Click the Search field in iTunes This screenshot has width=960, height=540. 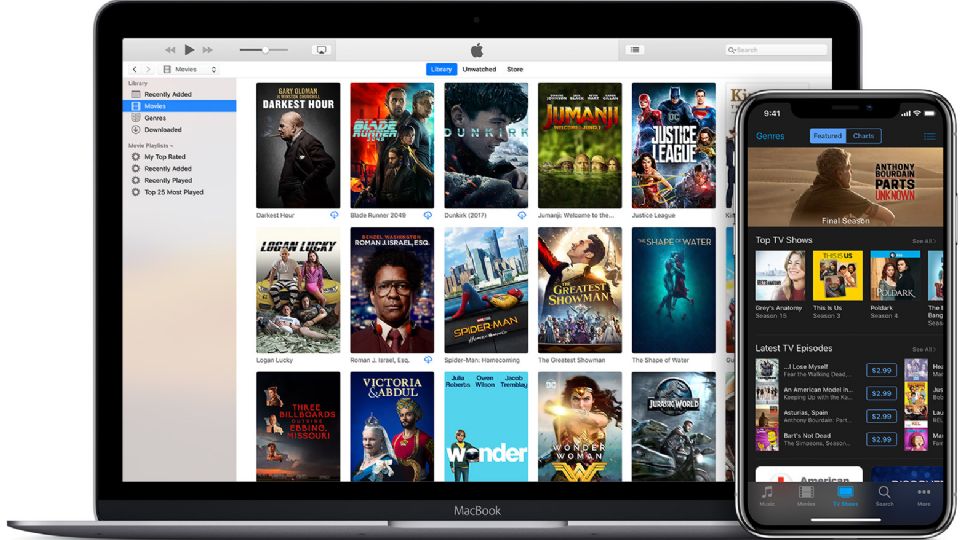click(776, 49)
